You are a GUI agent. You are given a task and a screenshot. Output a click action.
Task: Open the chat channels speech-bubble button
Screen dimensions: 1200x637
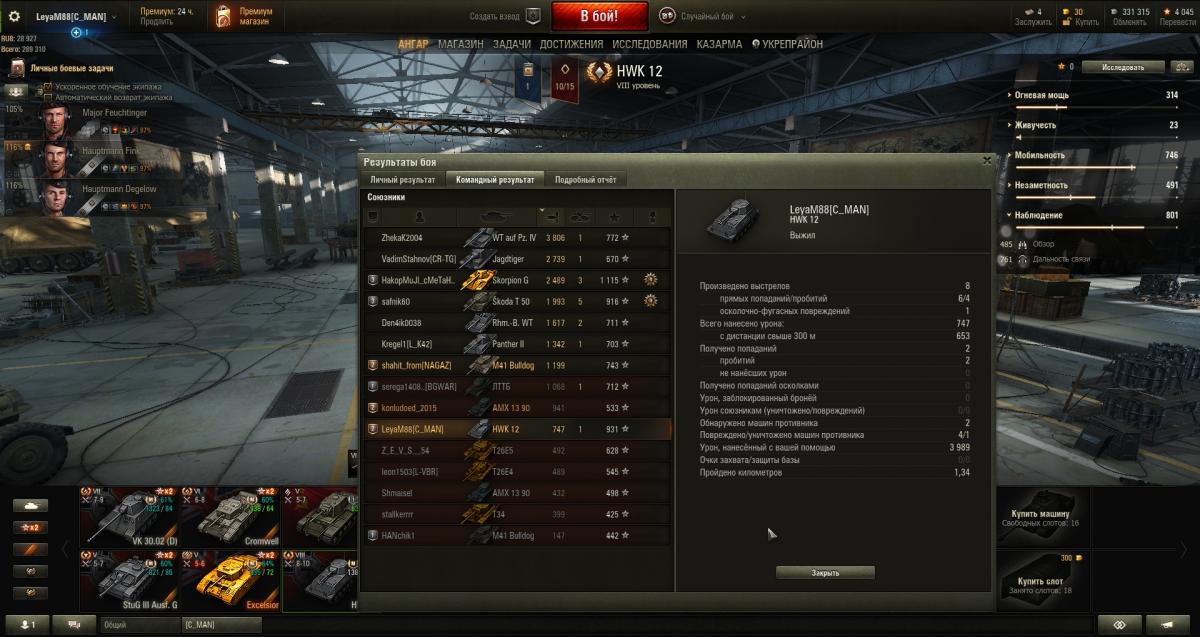pos(74,625)
